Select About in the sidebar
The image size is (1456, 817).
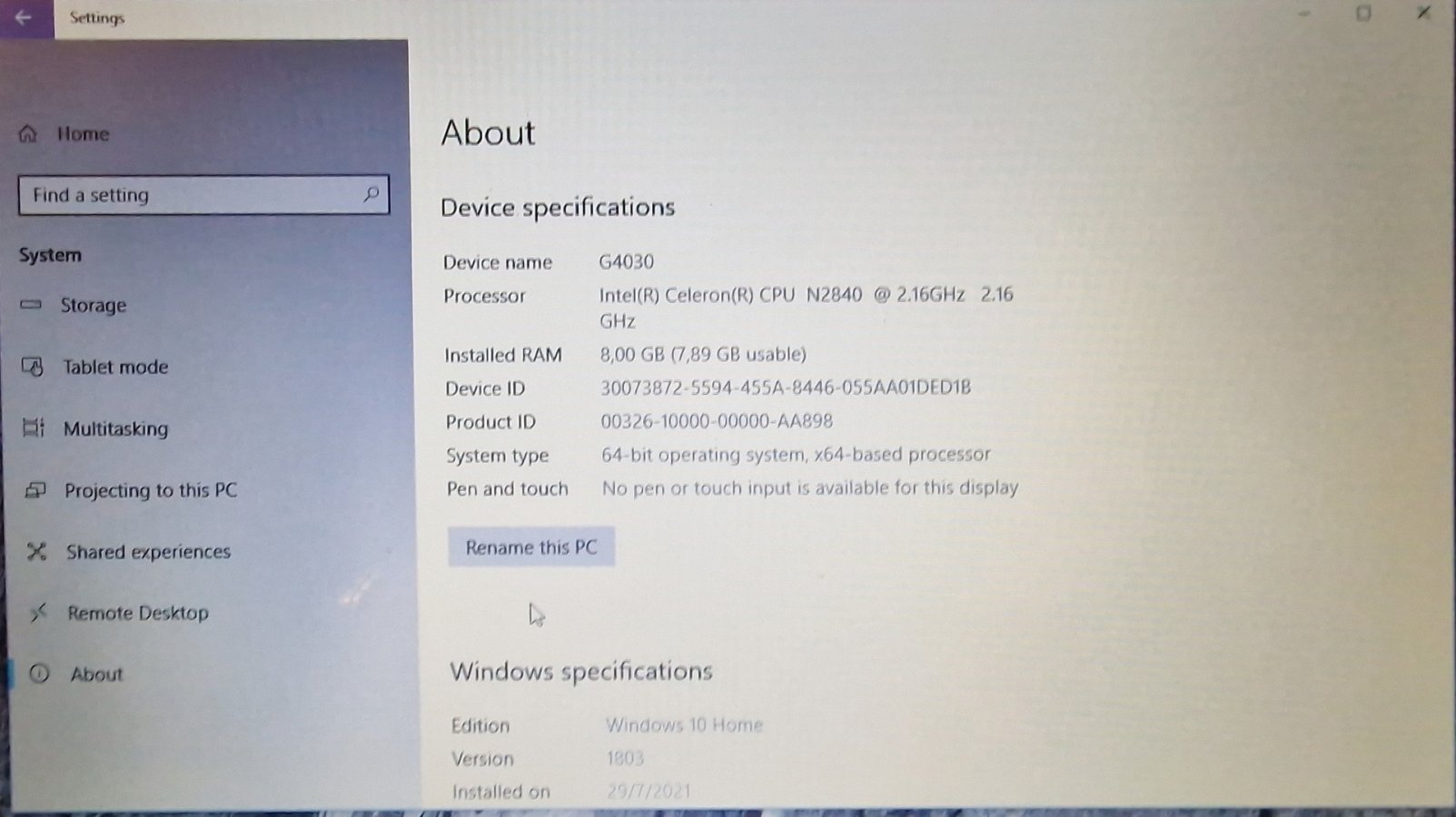[x=96, y=674]
